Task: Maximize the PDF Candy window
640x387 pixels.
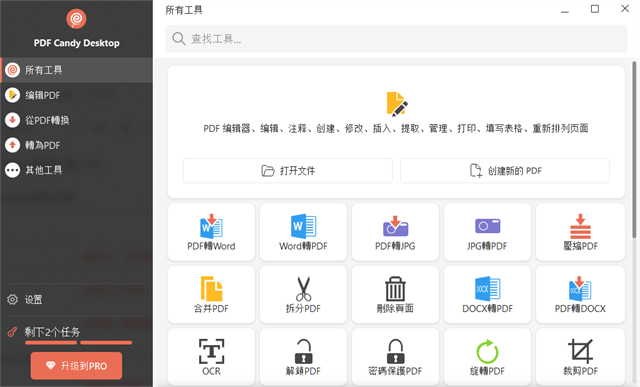Action: click(595, 9)
